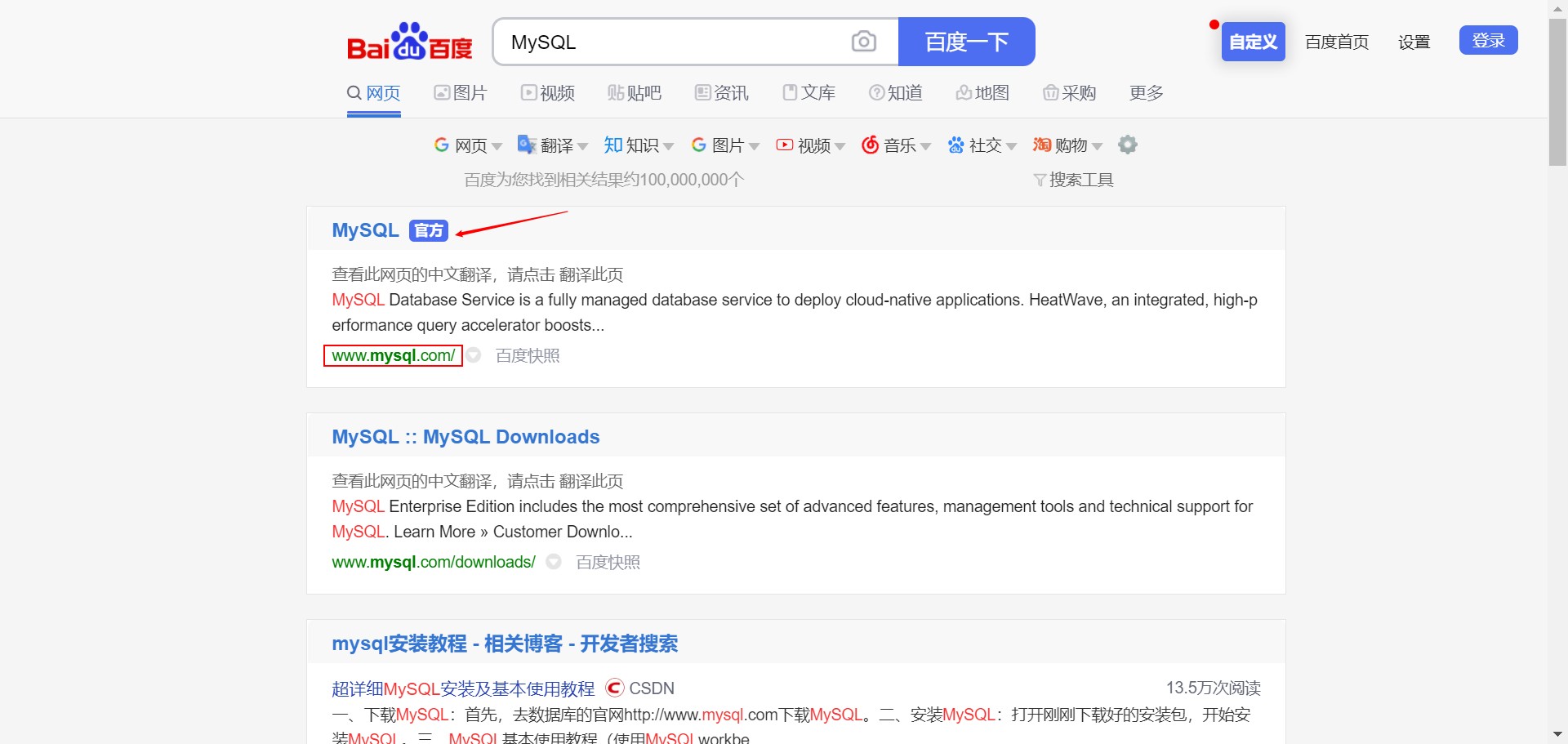Open the MySQL official result title
This screenshot has height=744, width=1568.
[x=365, y=230]
